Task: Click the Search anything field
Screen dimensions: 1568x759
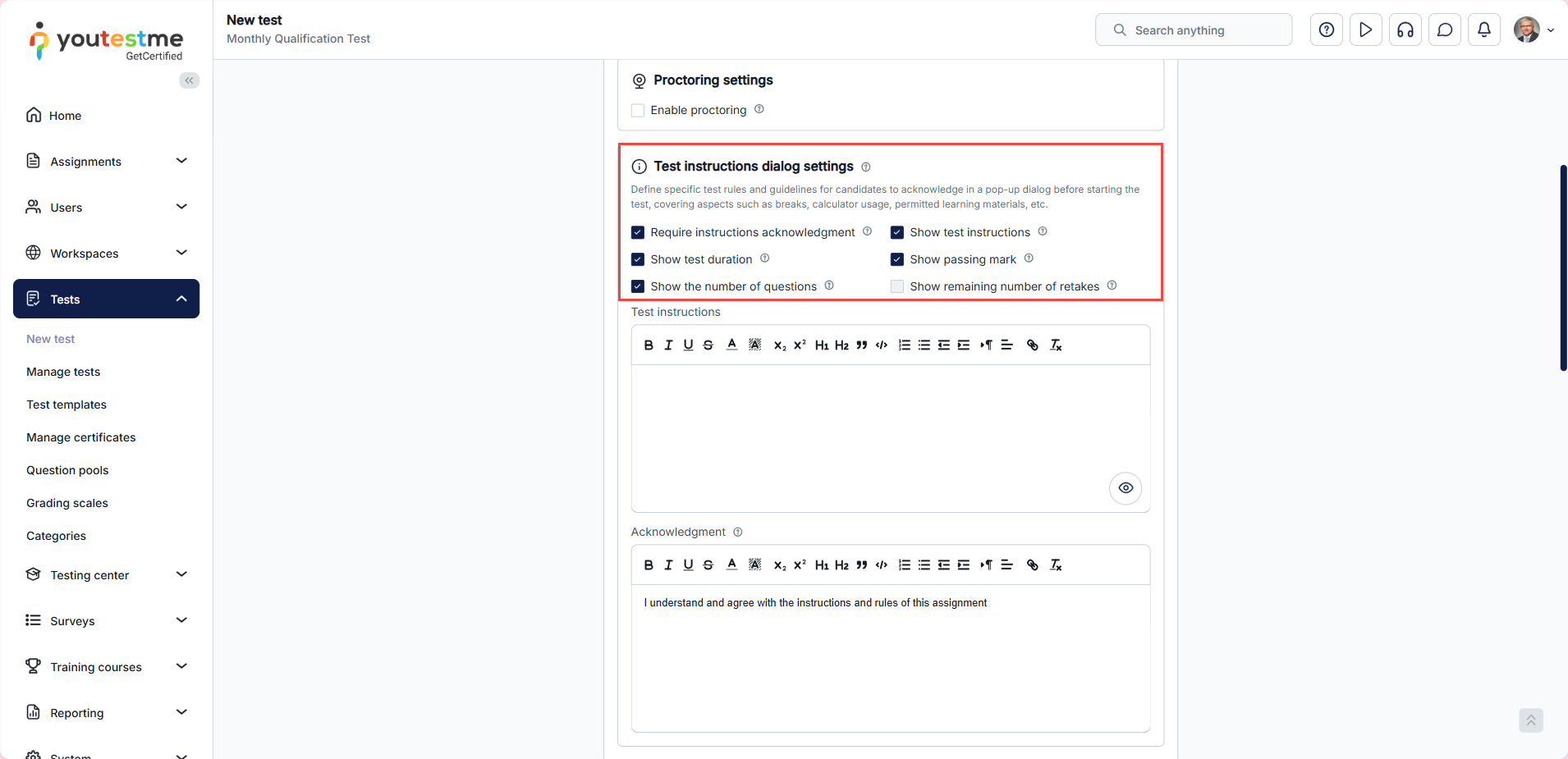Action: pos(1193,30)
